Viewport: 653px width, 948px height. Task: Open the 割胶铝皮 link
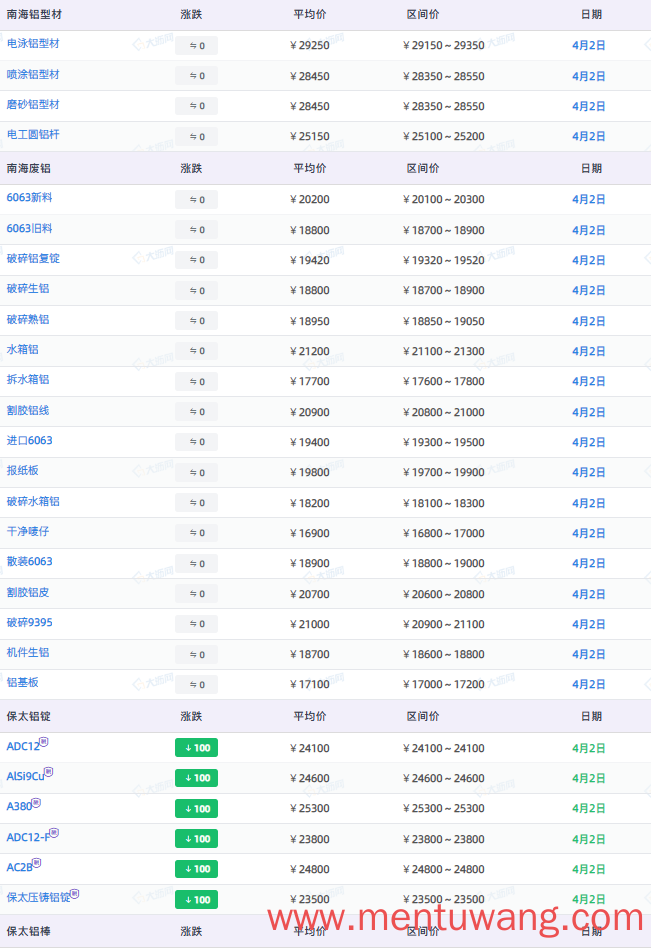28,593
